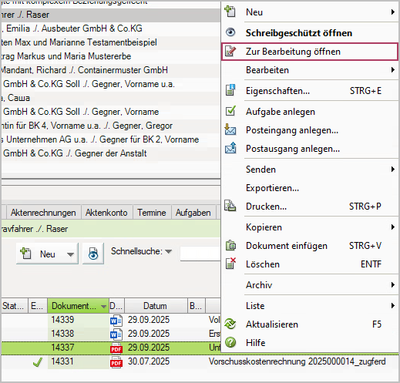
Task: Select row Max und Marianne Testamentbeispiel
Action: [x=110, y=42]
